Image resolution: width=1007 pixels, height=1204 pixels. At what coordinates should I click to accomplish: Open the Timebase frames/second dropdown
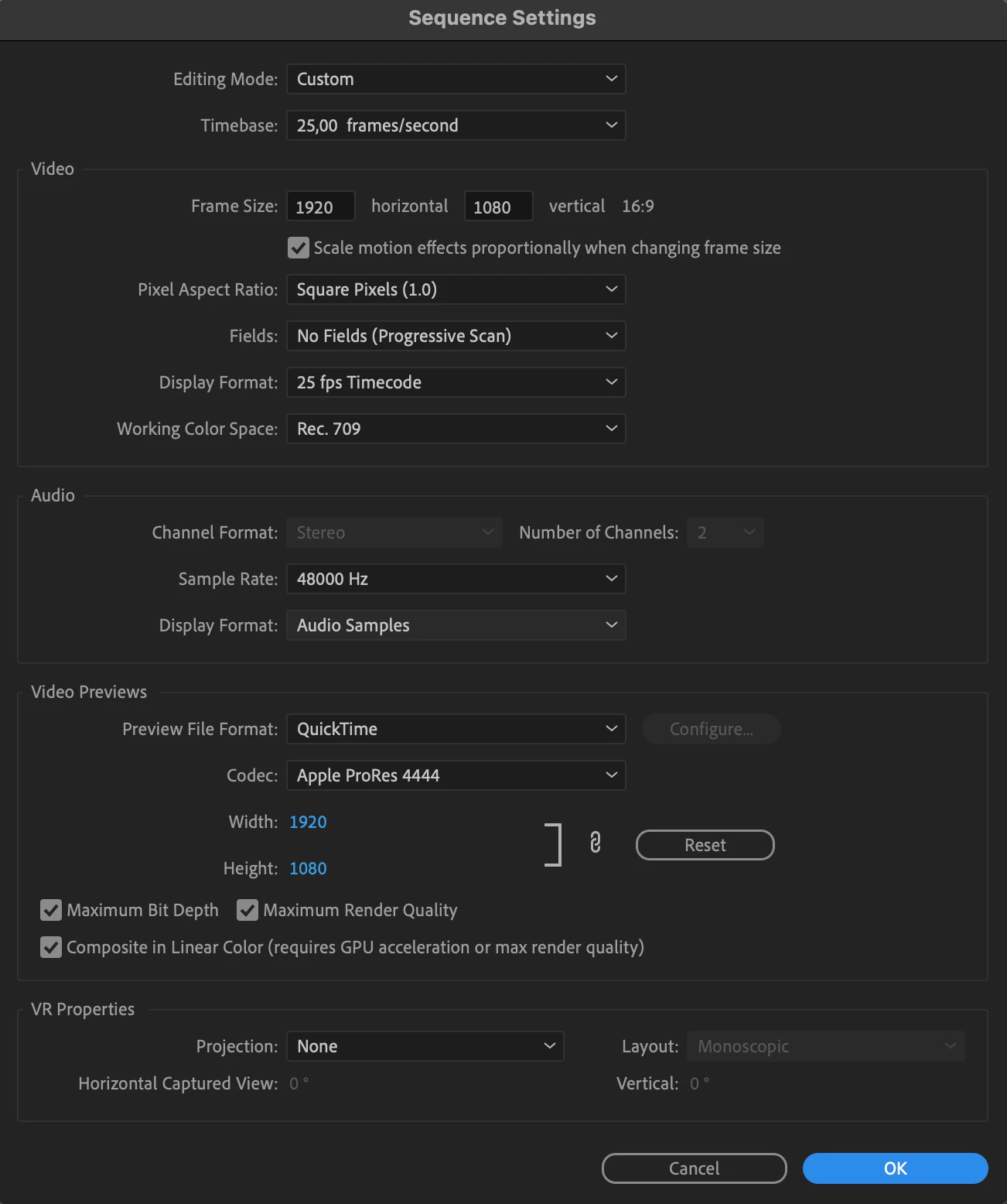[x=456, y=125]
